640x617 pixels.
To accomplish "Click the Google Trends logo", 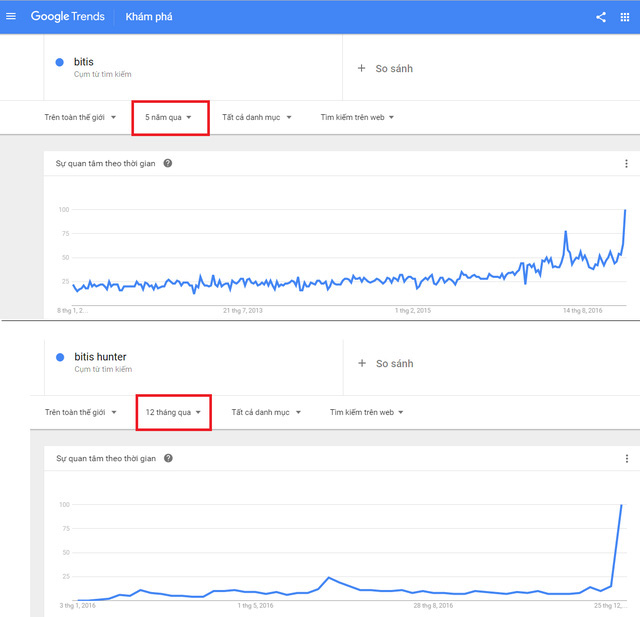I will 68,16.
